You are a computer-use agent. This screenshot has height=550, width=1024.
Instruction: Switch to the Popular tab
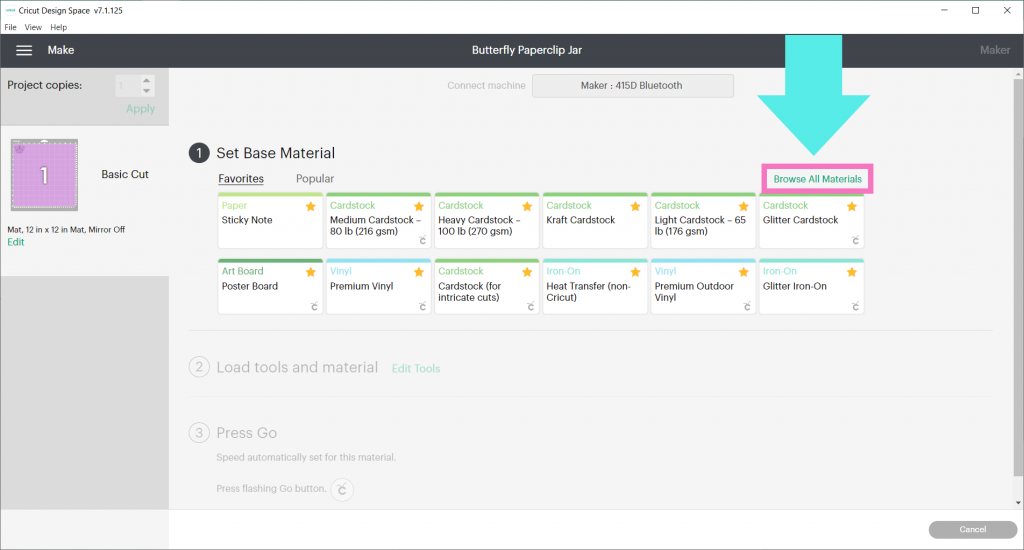click(315, 179)
